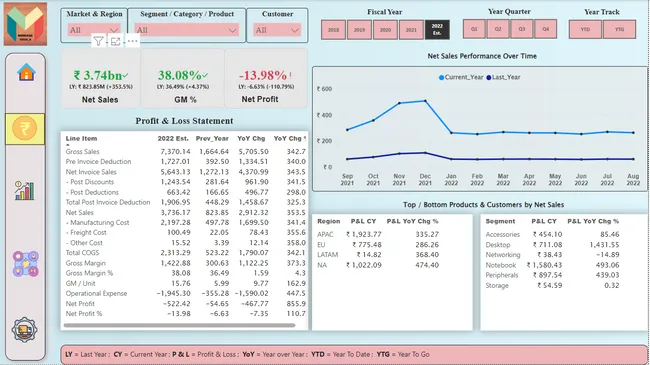Select the Total COGS row
Viewport: 650px width, 365px height.
[185, 253]
